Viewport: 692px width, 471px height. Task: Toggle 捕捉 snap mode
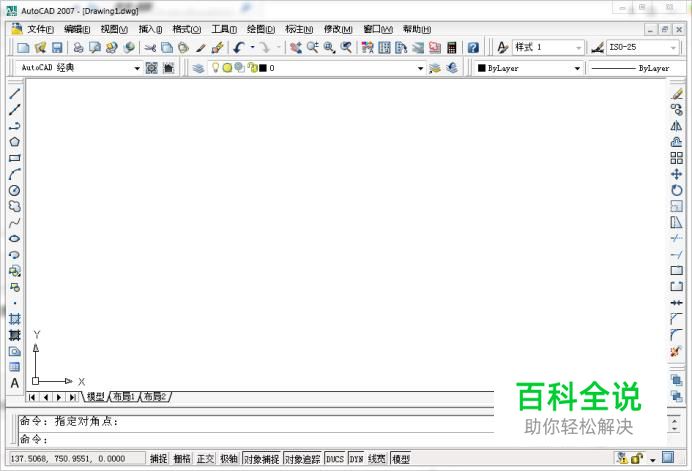pyautogui.click(x=158, y=459)
